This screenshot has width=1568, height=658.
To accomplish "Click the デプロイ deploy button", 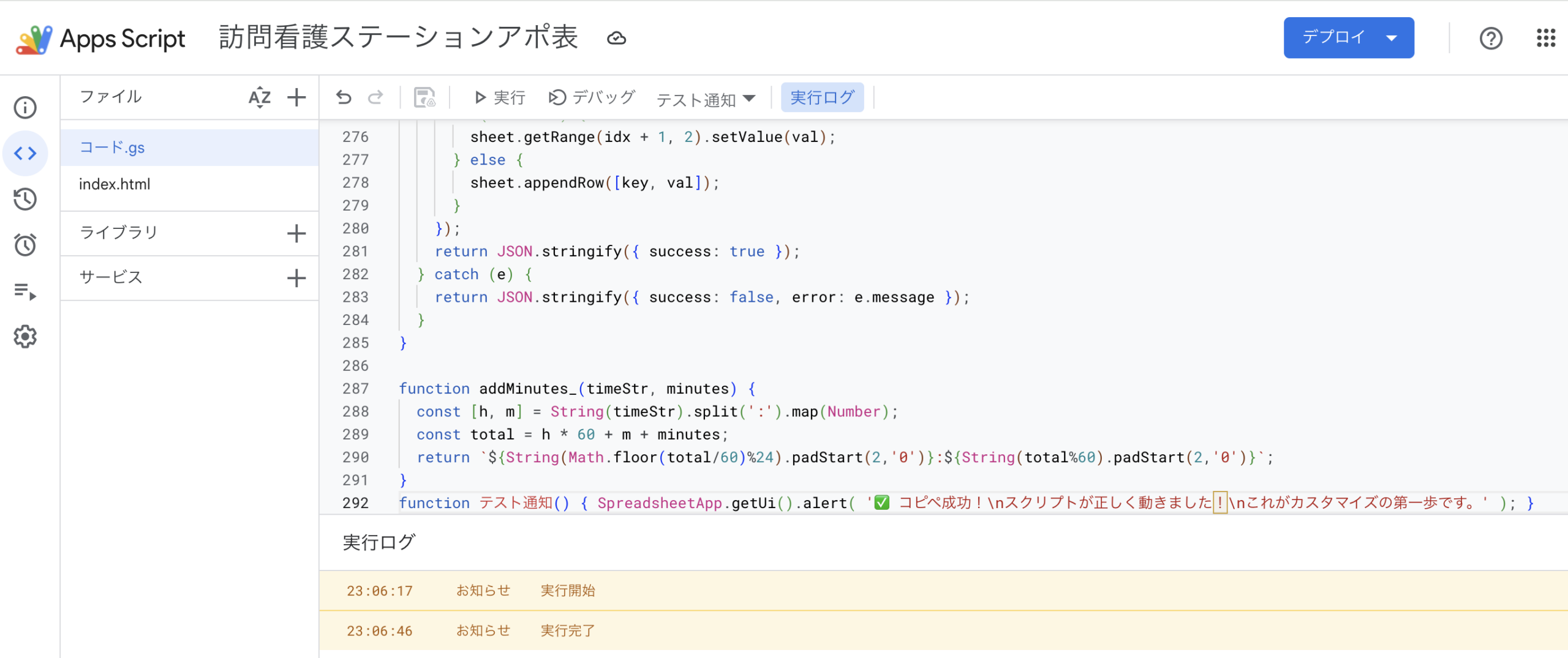I will 1349,38.
